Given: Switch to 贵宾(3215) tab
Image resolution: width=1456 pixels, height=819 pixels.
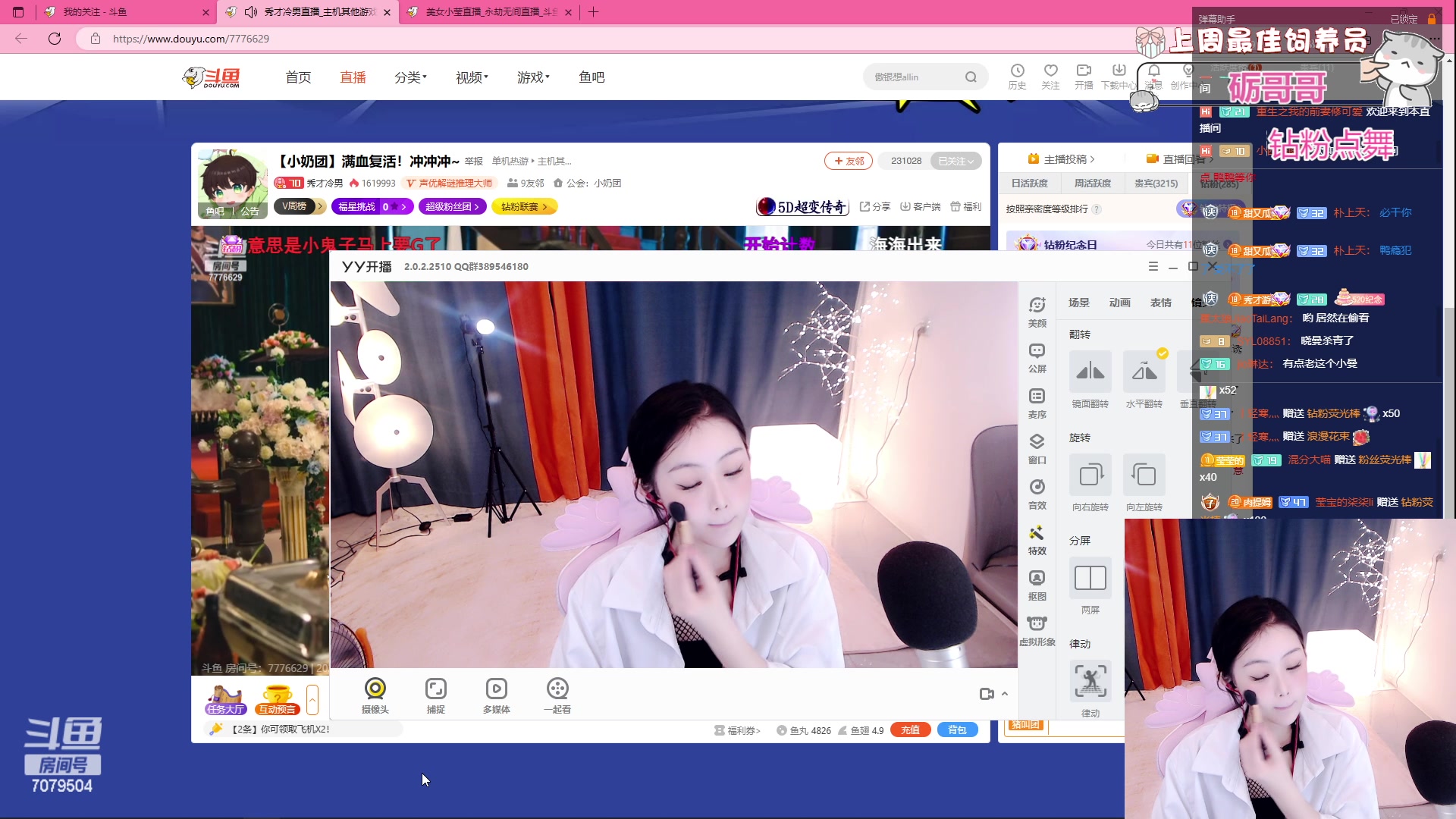Looking at the screenshot, I should click(1156, 183).
